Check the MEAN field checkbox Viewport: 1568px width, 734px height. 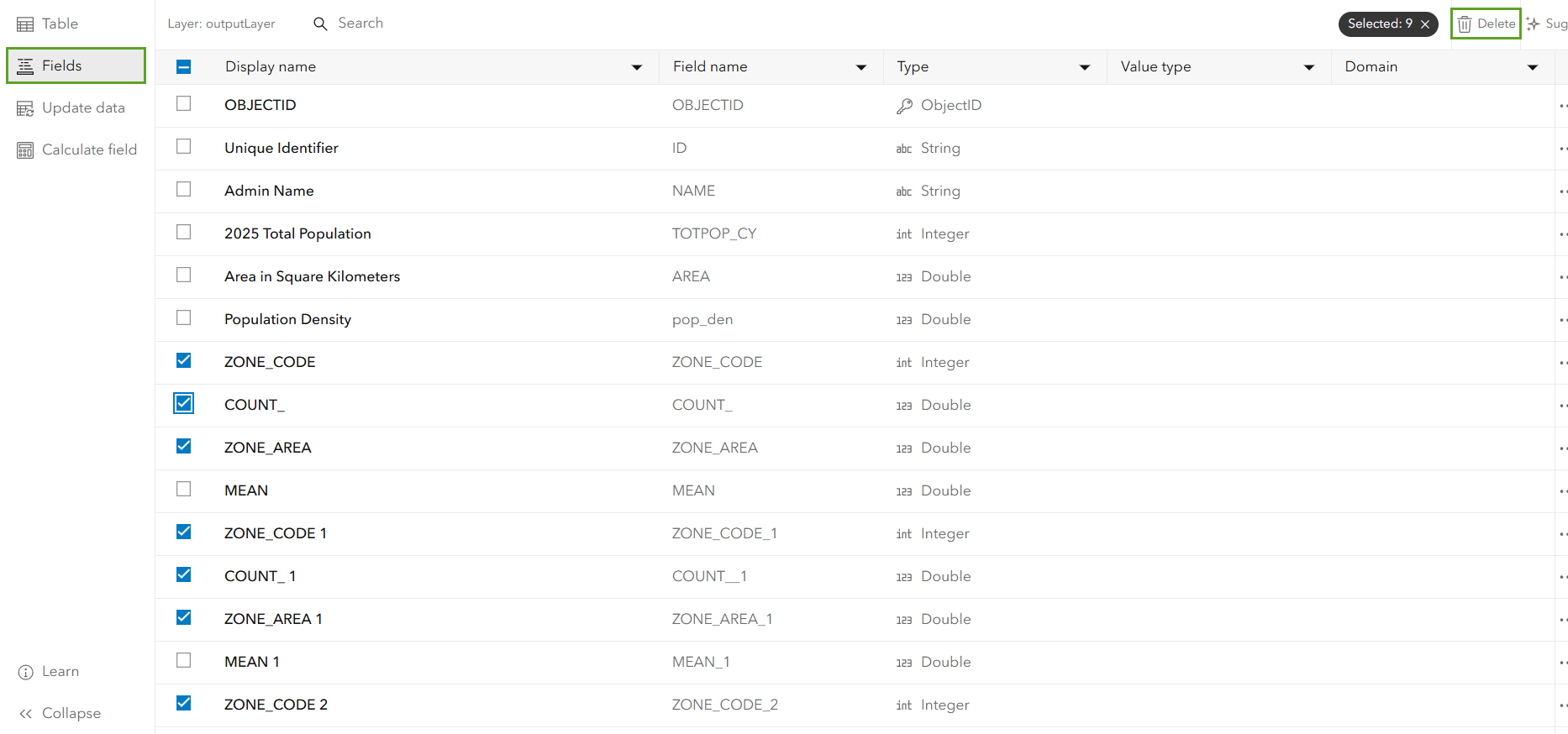click(184, 489)
